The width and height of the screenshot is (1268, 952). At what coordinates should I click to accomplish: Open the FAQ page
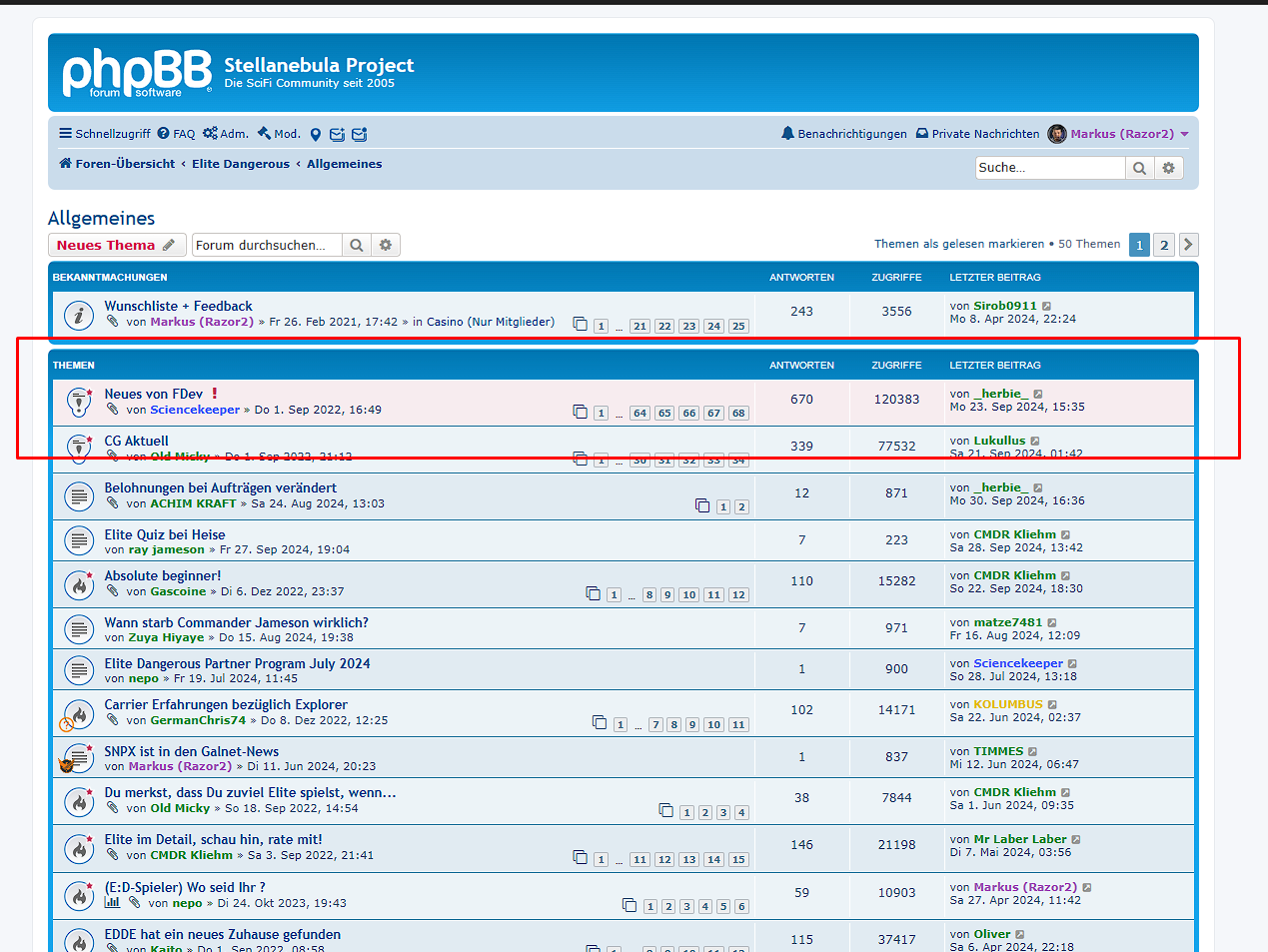pos(176,134)
